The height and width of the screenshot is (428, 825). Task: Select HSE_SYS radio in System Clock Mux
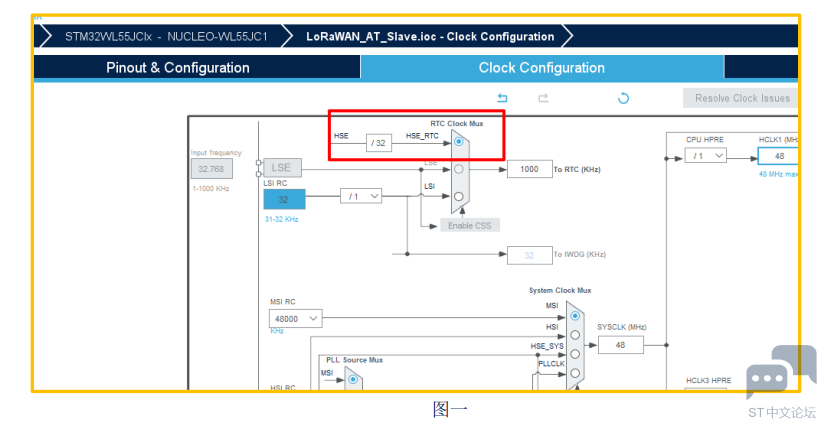[x=575, y=354]
